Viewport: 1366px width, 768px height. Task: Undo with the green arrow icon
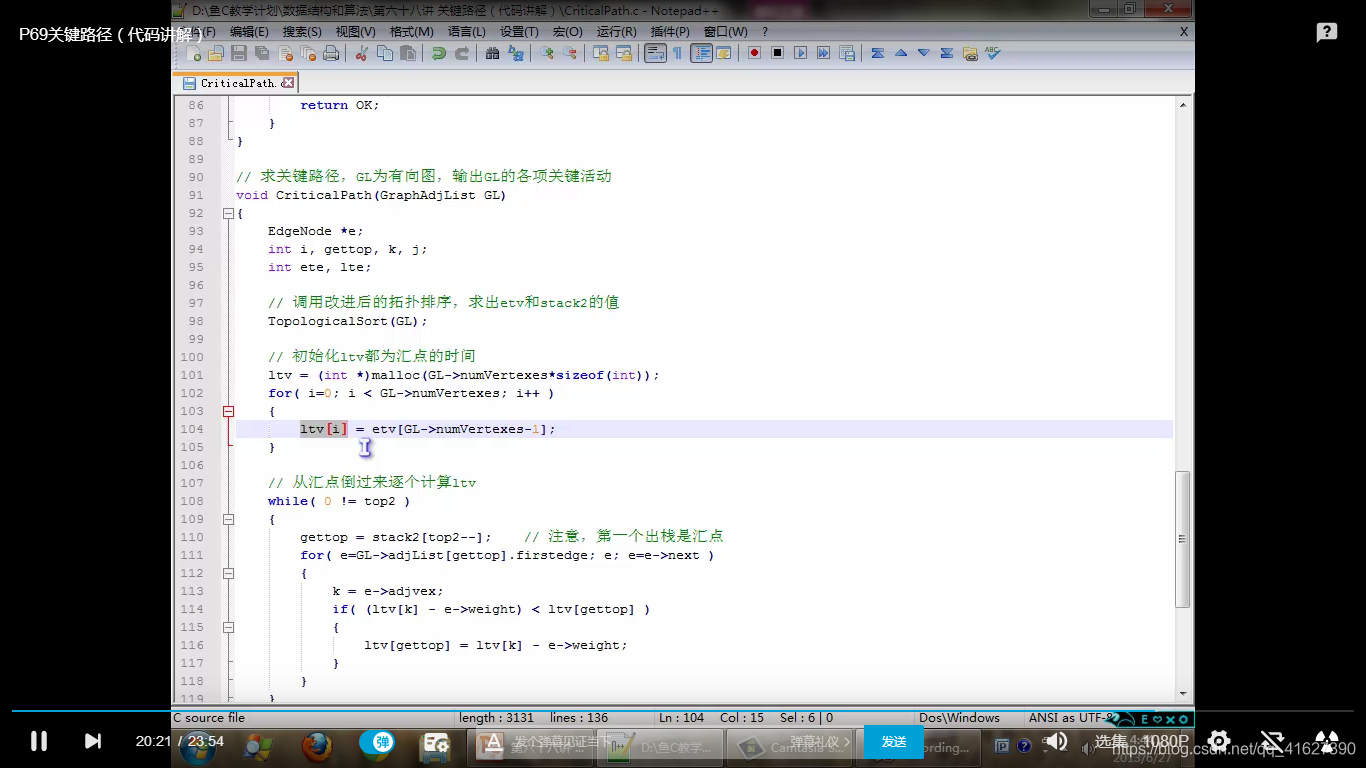click(438, 53)
